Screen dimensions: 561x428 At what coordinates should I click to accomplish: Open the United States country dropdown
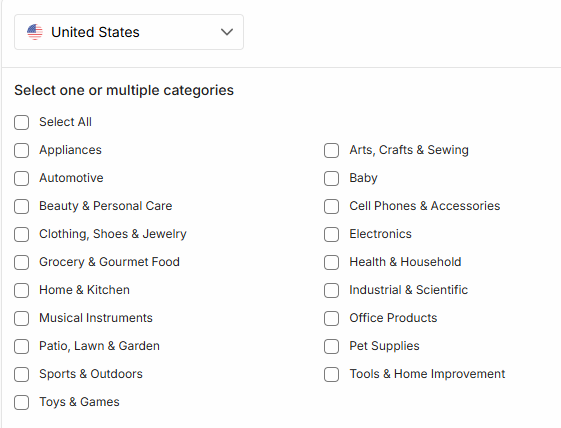point(129,32)
